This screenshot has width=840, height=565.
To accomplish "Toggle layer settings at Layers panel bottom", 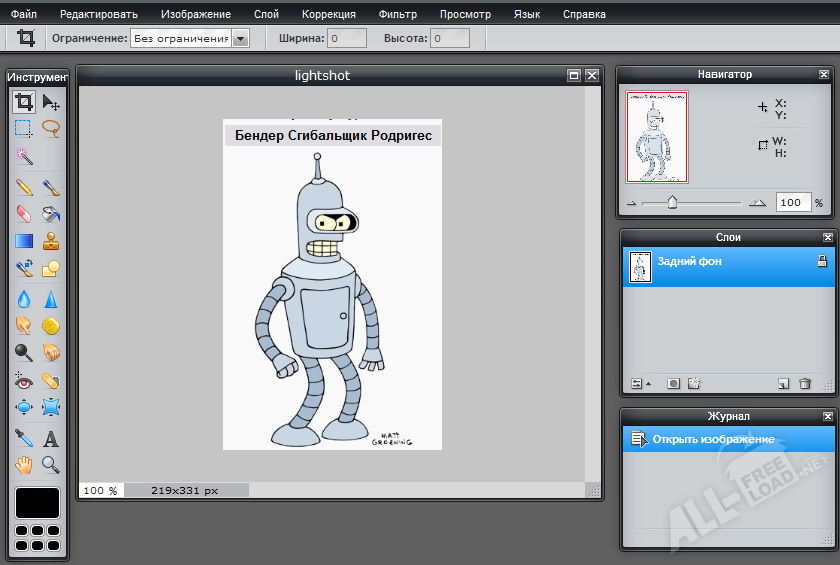I will tap(638, 383).
